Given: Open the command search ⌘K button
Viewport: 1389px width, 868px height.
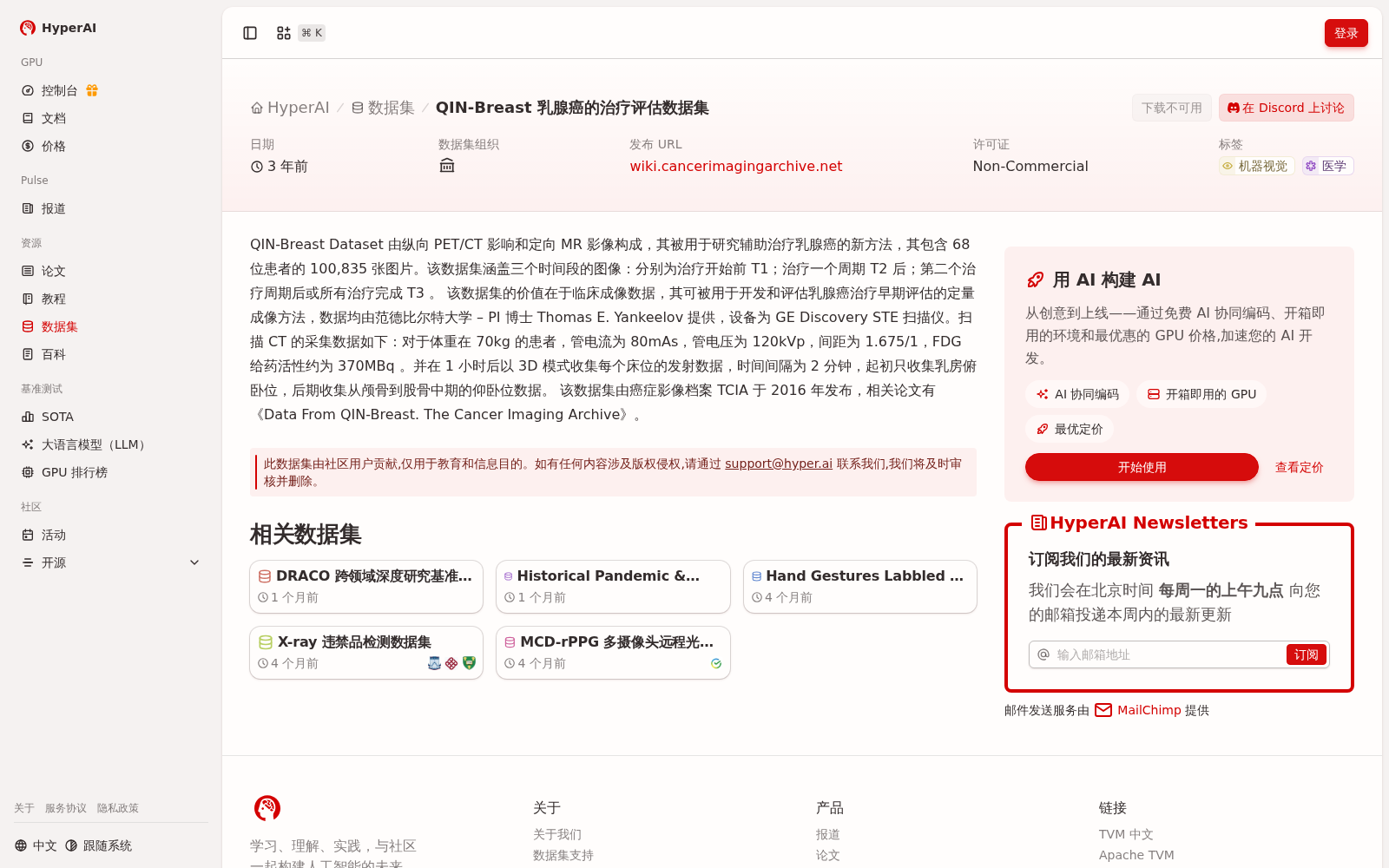Looking at the screenshot, I should tap(300, 33).
